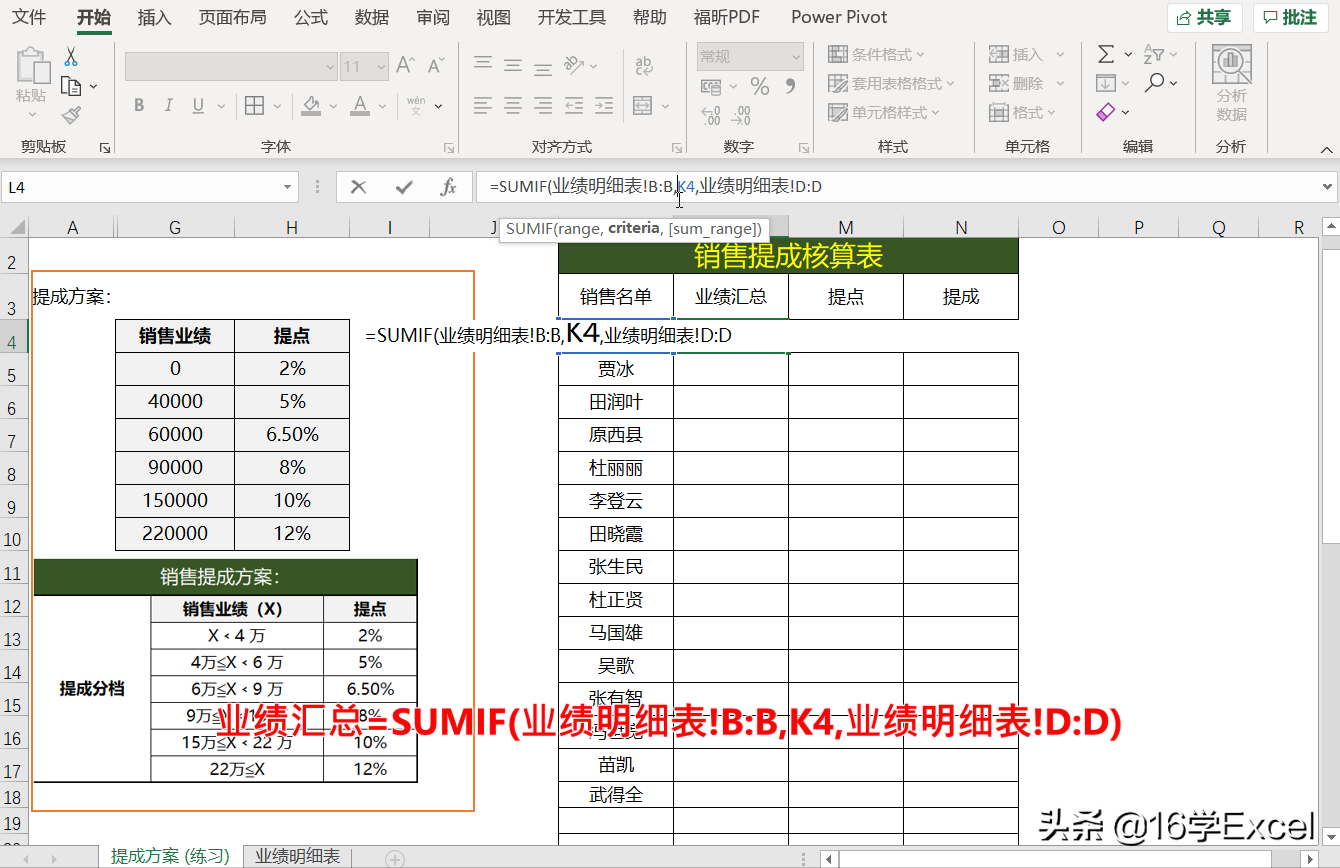Increase font size with the larger A

click(405, 66)
